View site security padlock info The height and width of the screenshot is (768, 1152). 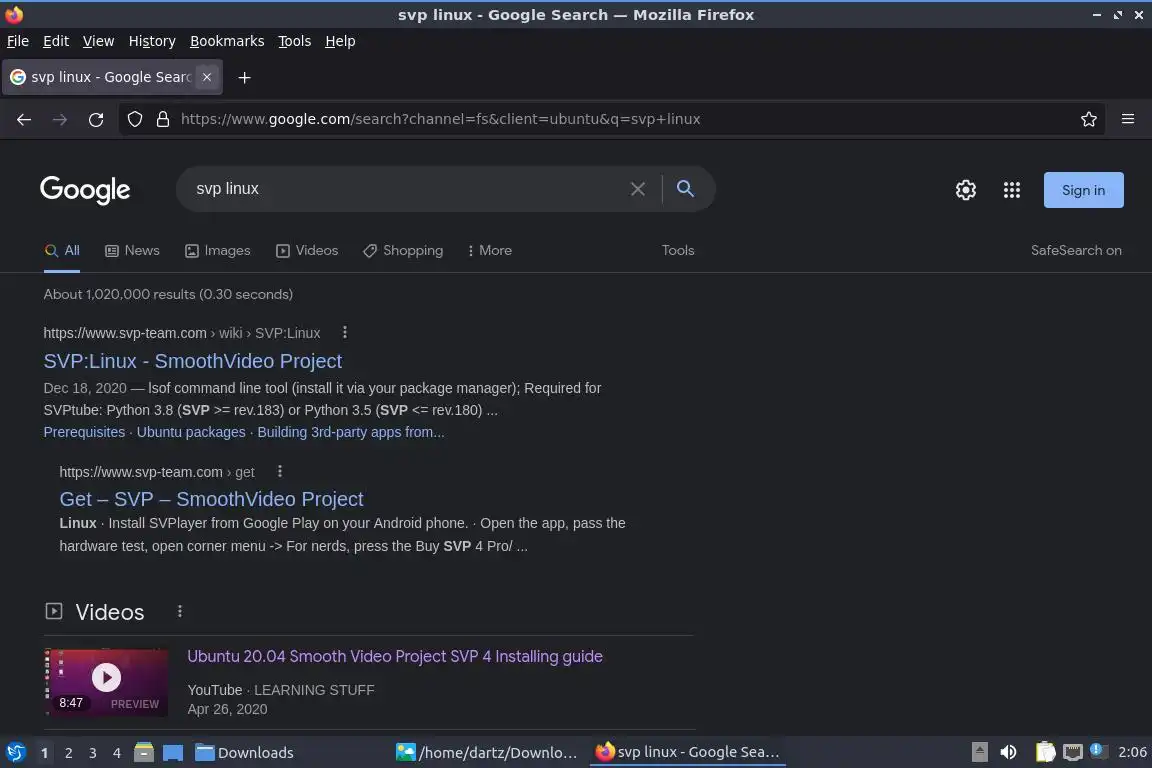tap(163, 119)
